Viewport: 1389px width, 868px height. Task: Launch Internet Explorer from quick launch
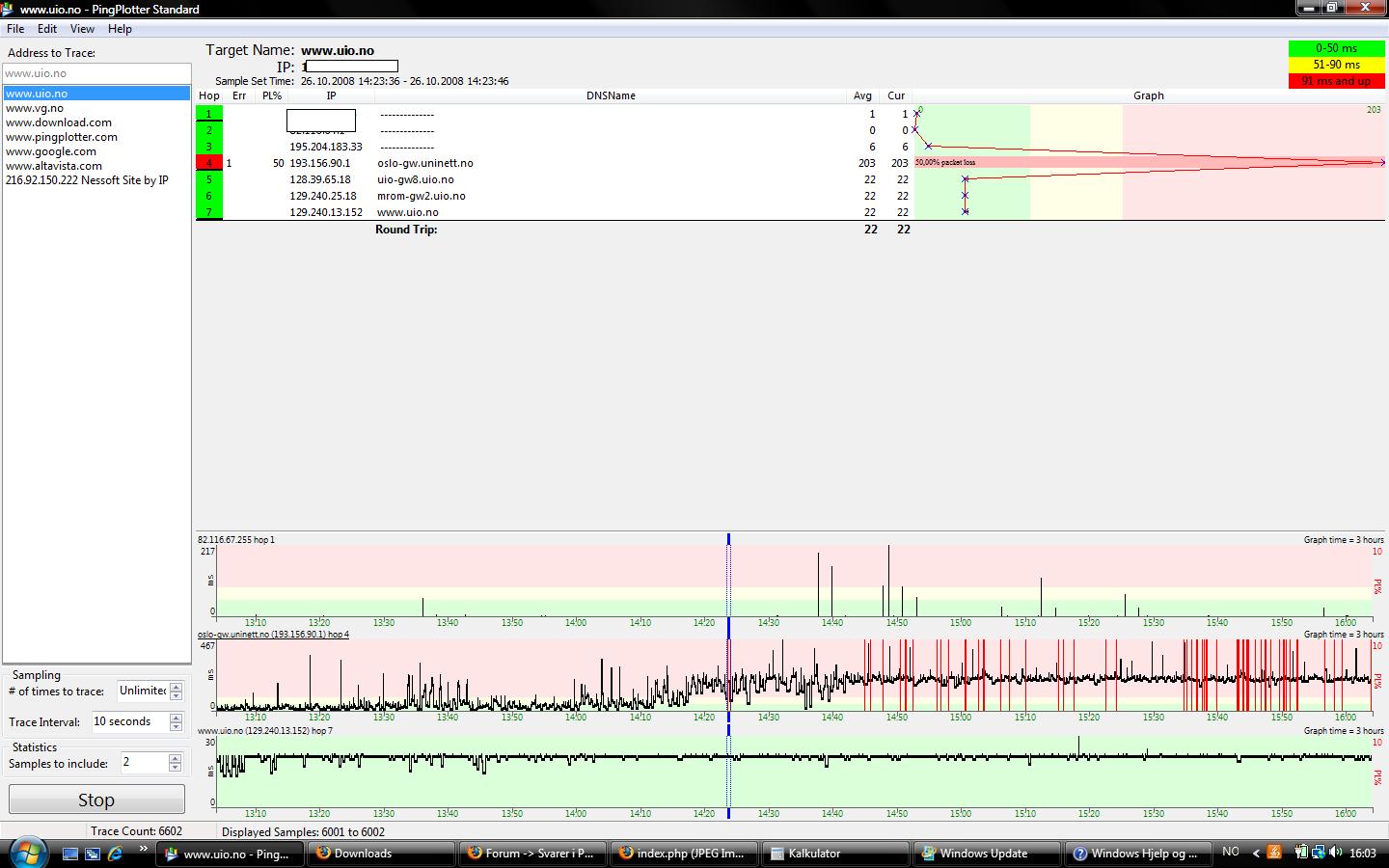point(116,854)
